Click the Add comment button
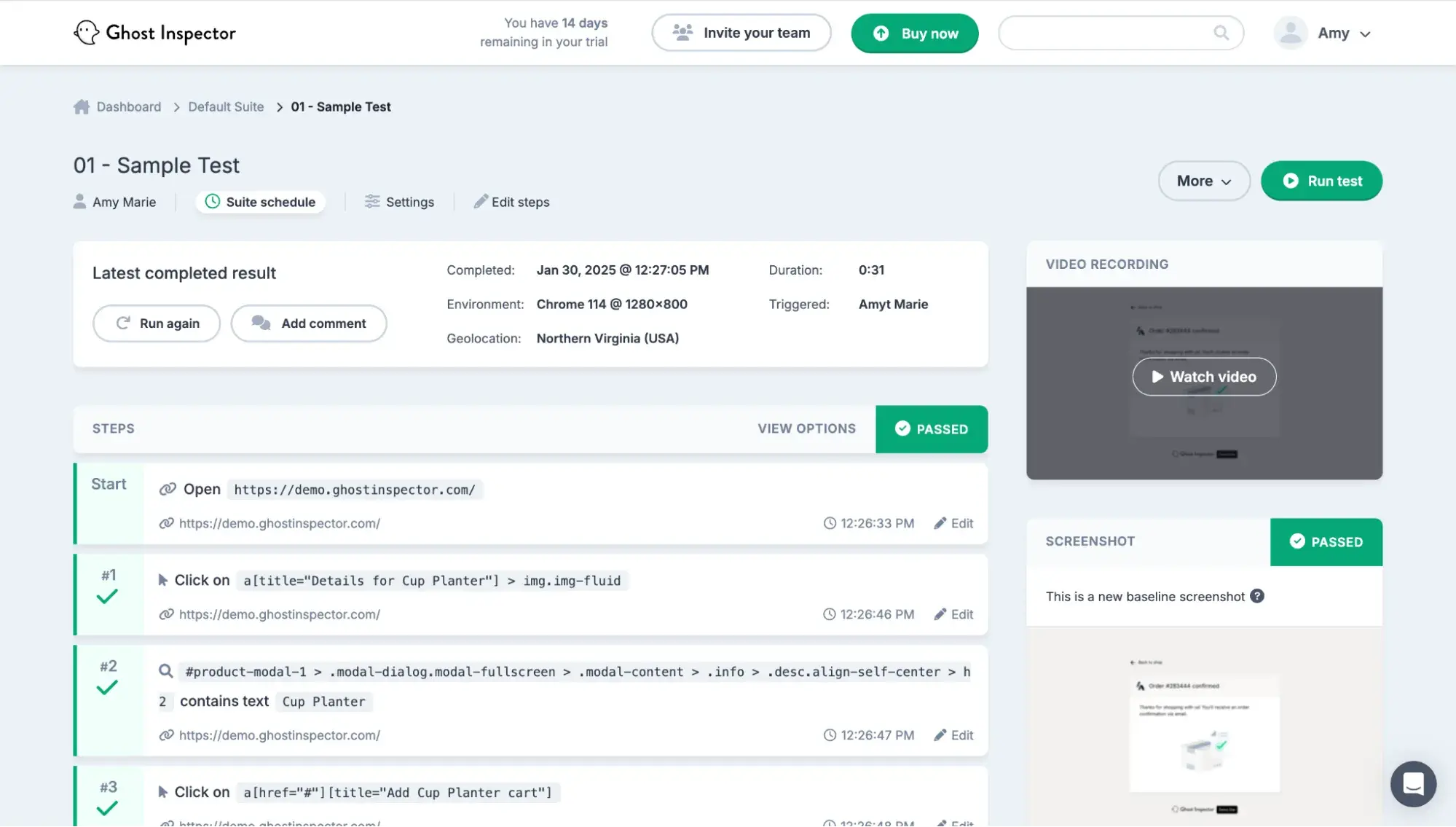 pyautogui.click(x=309, y=324)
